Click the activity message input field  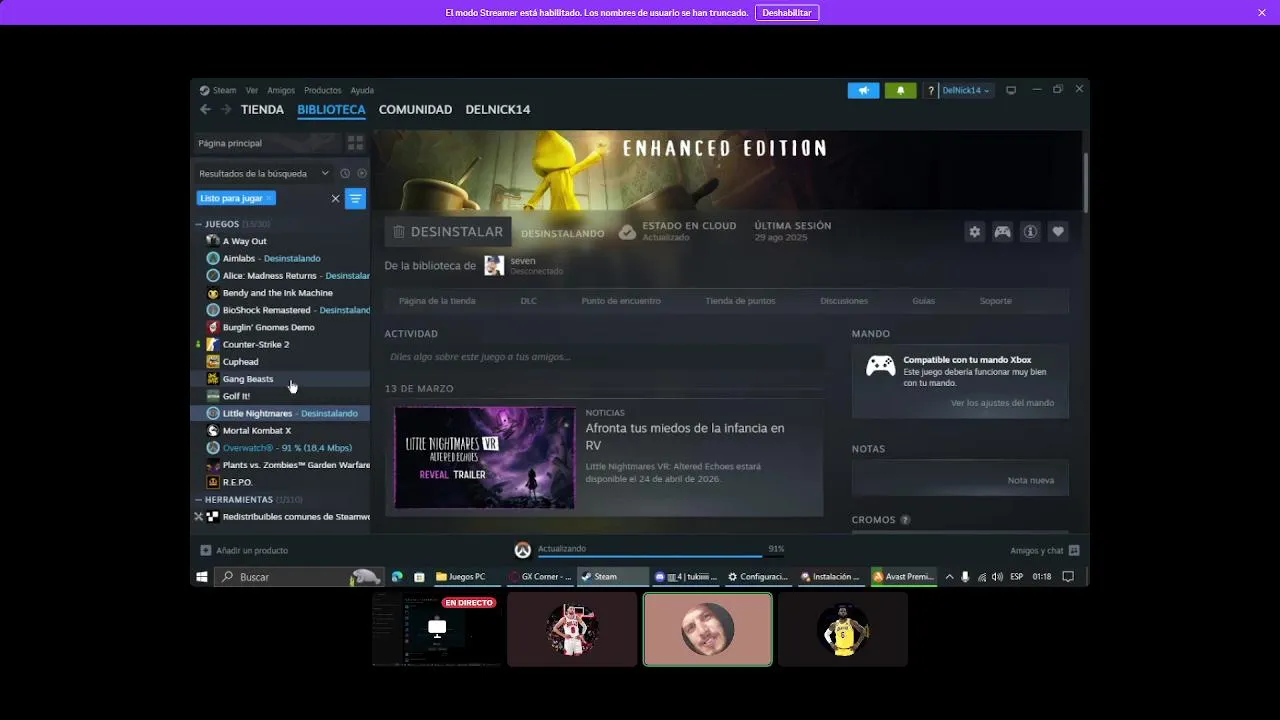click(604, 357)
